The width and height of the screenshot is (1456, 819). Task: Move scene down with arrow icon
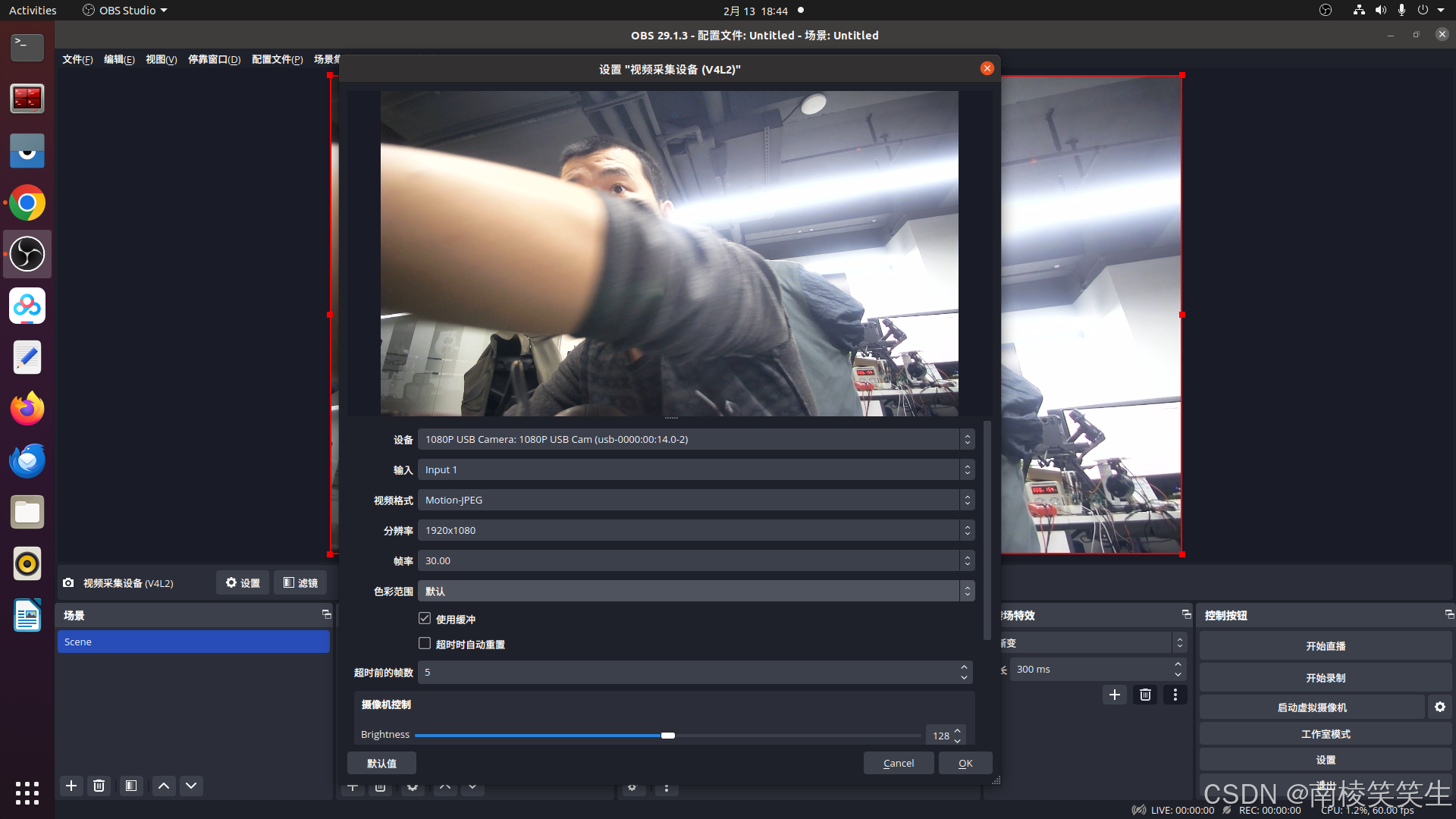pyautogui.click(x=191, y=786)
